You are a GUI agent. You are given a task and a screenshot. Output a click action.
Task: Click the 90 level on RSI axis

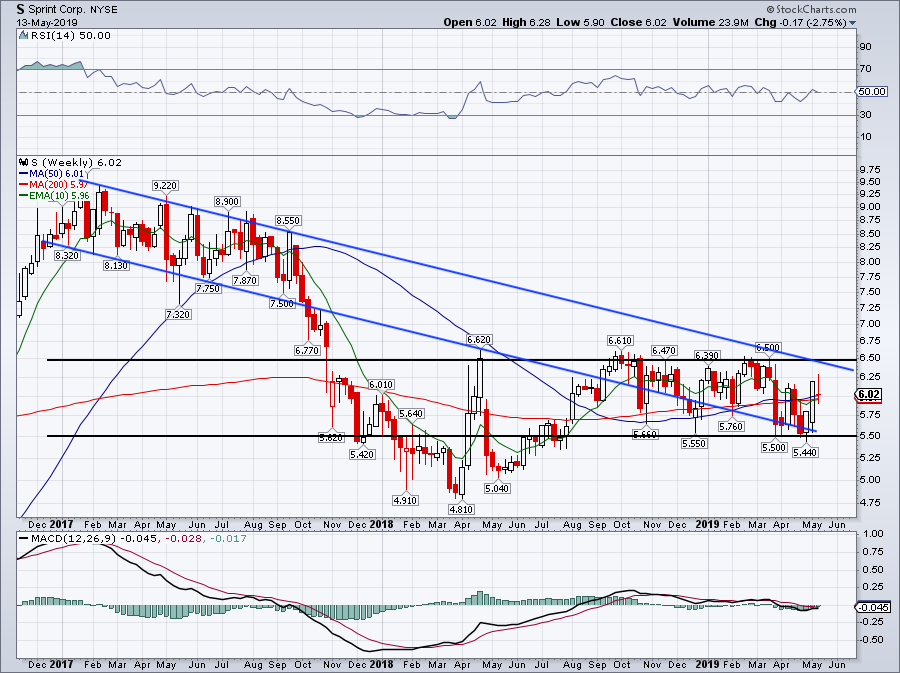(x=866, y=46)
